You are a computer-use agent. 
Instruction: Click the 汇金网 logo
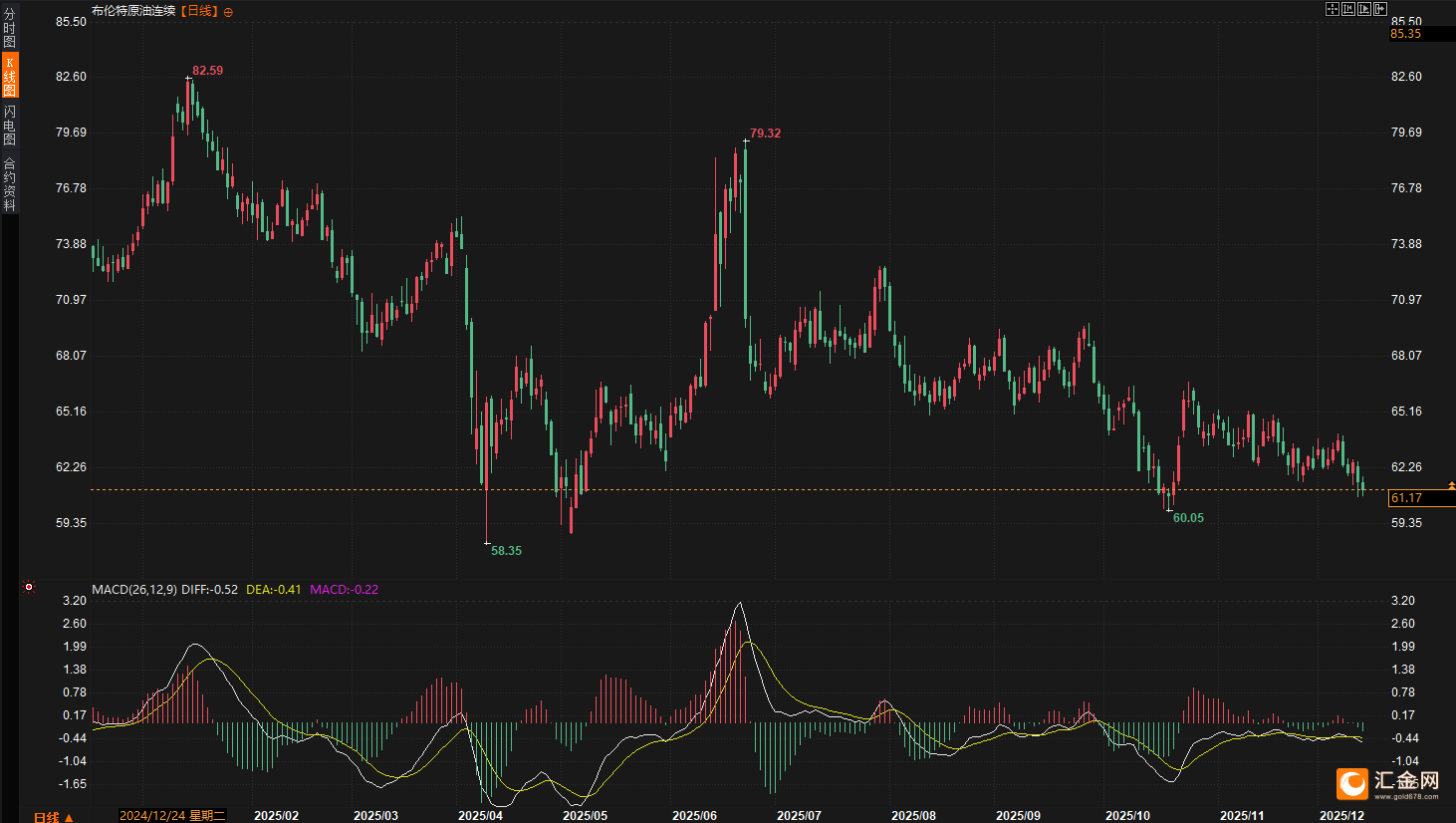pyautogui.click(x=1388, y=783)
